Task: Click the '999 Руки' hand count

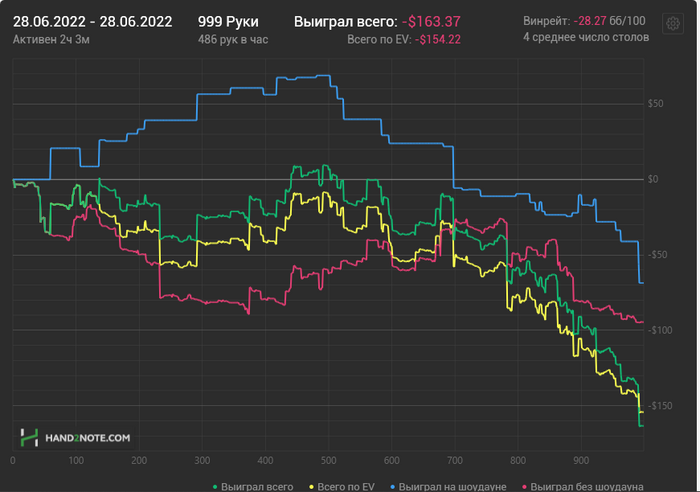Action: [228, 21]
